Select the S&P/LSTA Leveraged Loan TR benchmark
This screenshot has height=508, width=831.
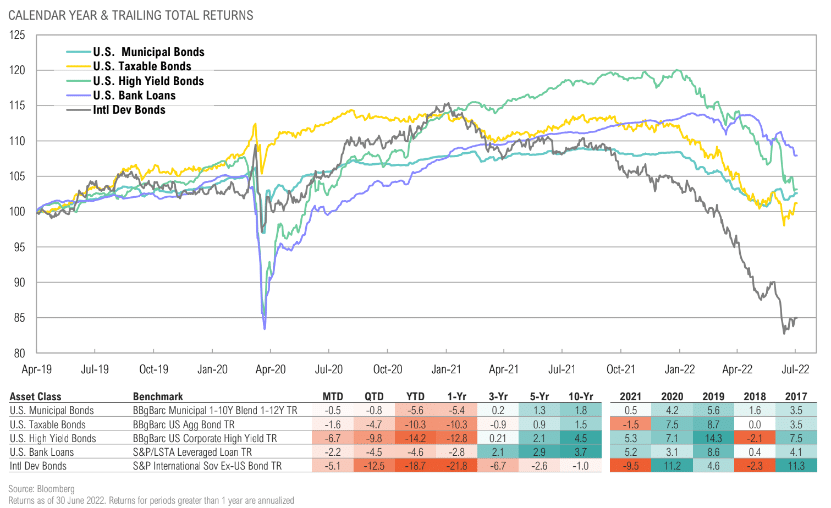192,452
